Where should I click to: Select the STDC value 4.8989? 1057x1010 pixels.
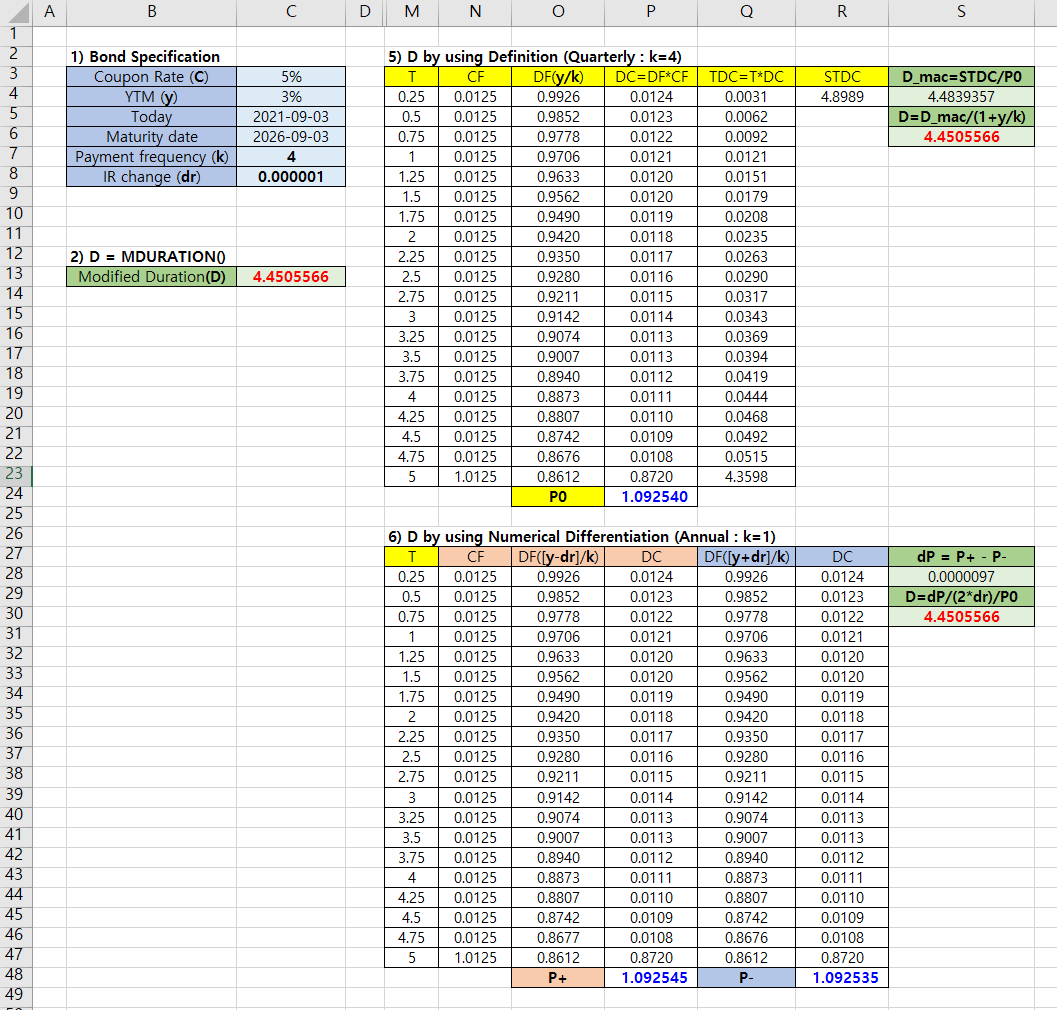point(842,96)
